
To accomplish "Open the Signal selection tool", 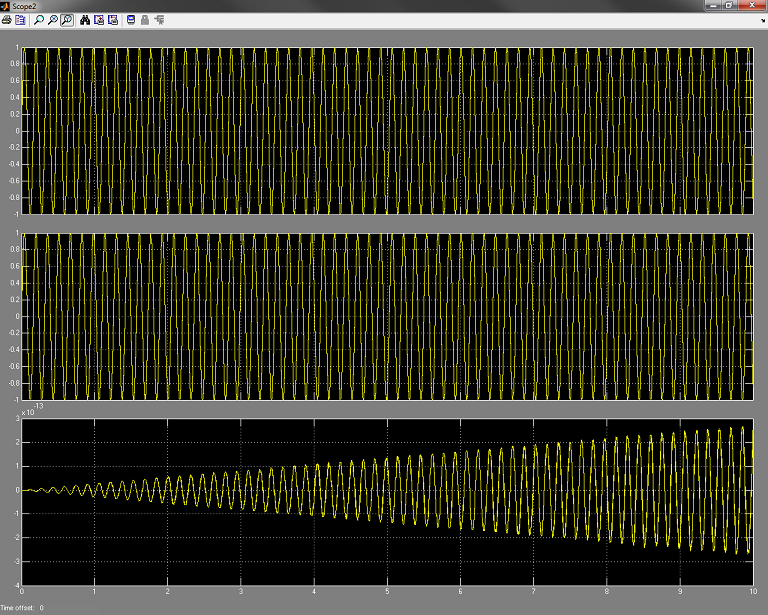I will pos(159,20).
